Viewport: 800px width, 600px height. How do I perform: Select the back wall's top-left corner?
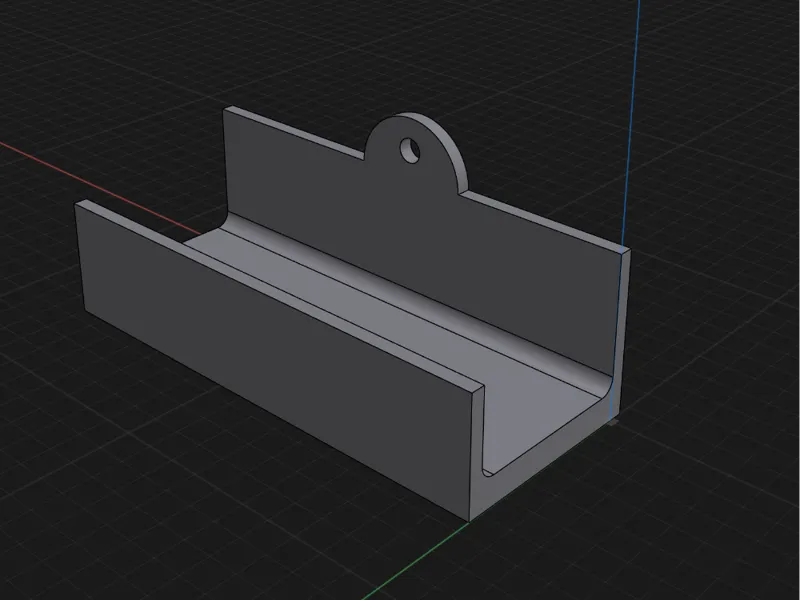(228, 109)
